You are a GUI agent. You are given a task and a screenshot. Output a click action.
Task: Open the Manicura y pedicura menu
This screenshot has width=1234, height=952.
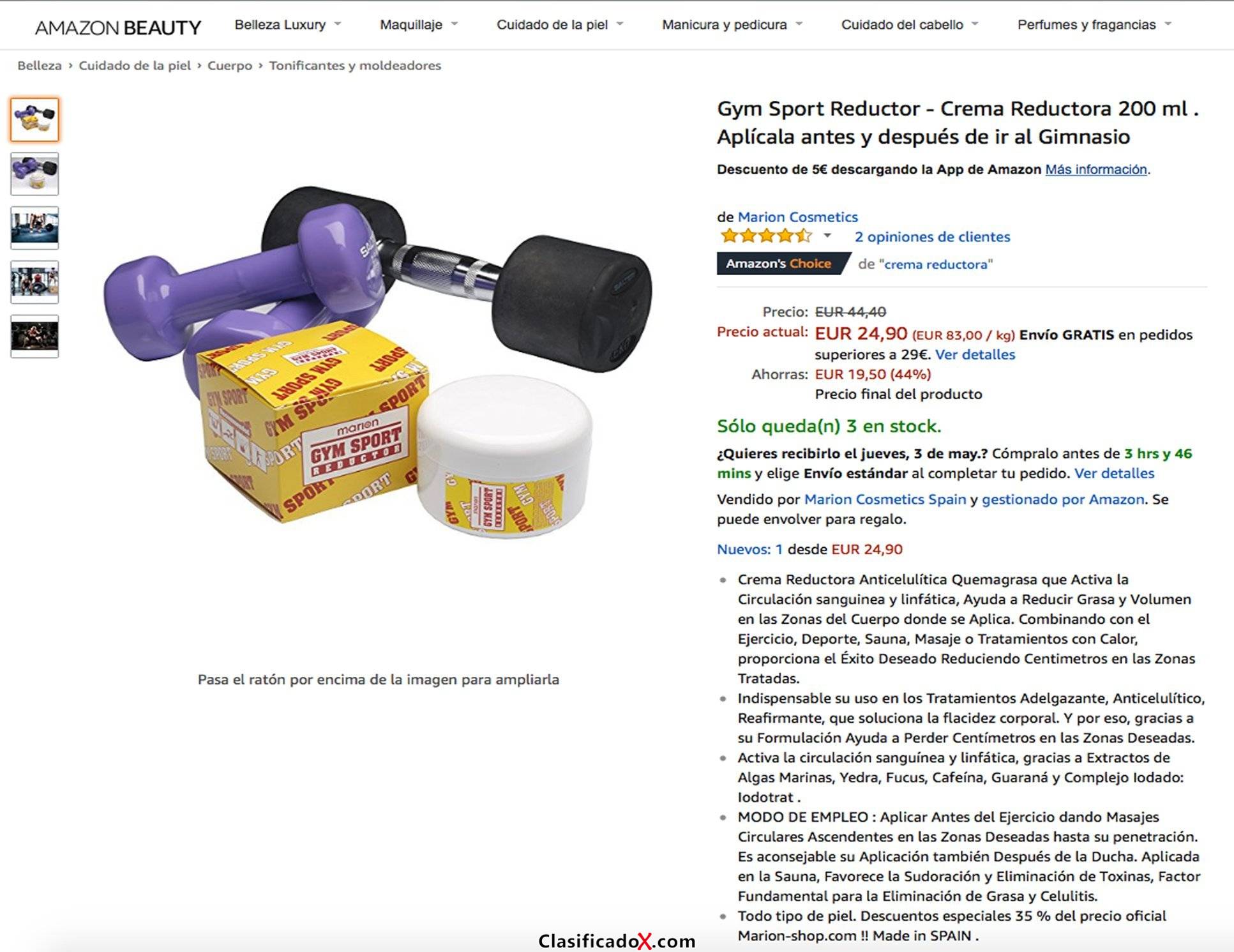tap(732, 24)
